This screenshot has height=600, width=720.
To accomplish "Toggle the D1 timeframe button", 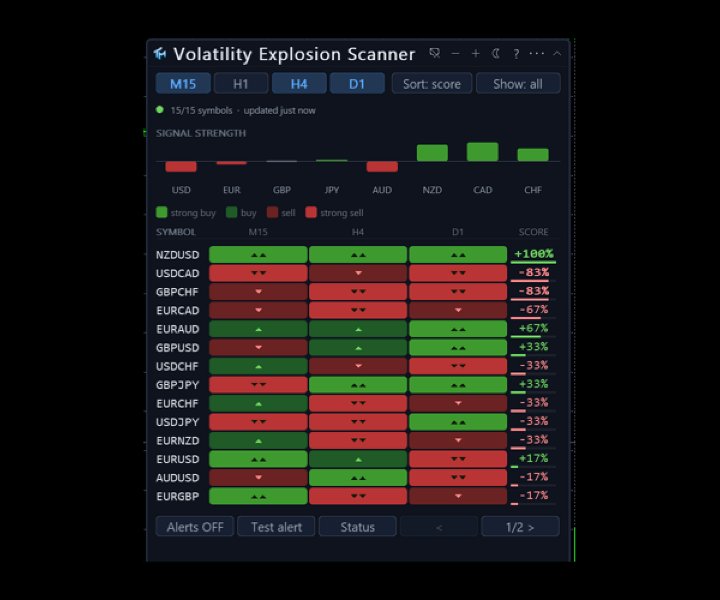I will (357, 84).
